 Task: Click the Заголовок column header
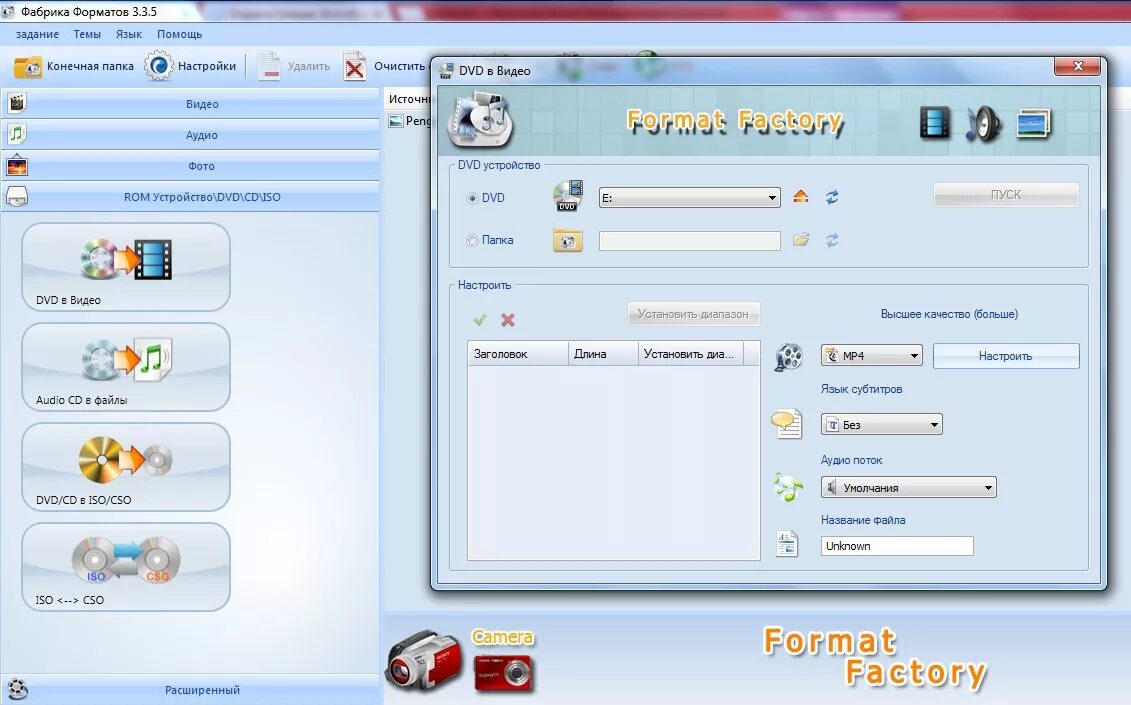(x=518, y=354)
